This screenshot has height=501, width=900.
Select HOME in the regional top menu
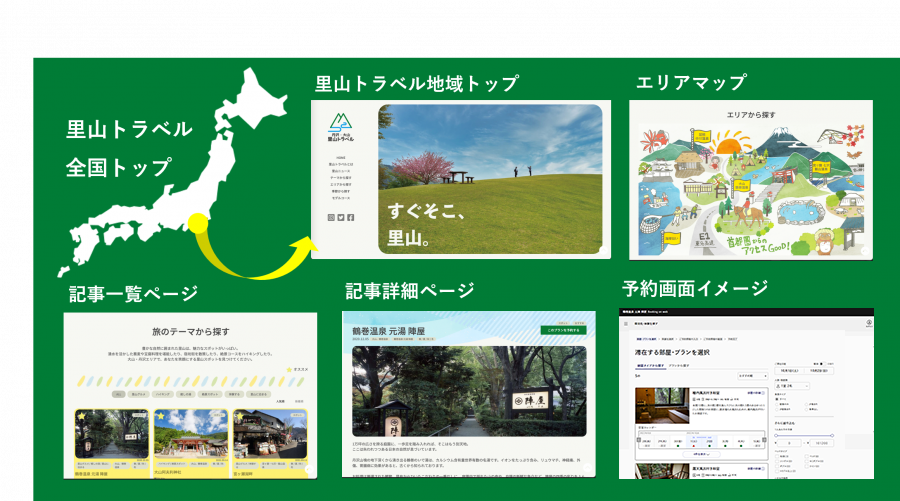(x=341, y=157)
